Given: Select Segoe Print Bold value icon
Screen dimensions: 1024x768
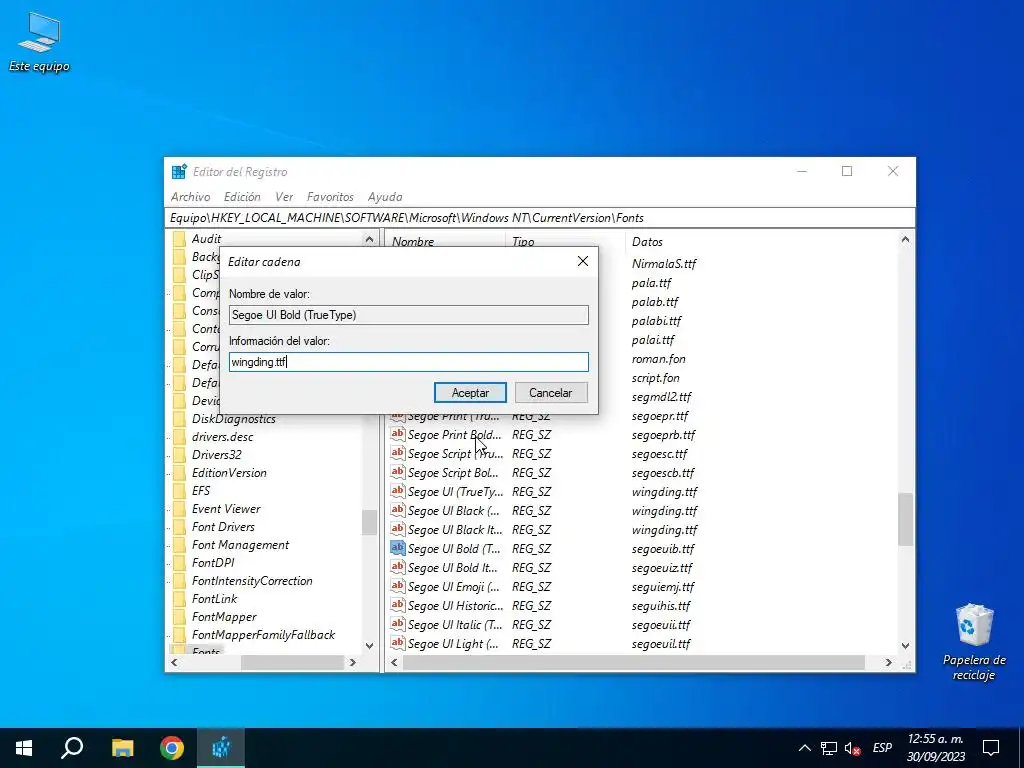Looking at the screenshot, I should (x=397, y=434).
